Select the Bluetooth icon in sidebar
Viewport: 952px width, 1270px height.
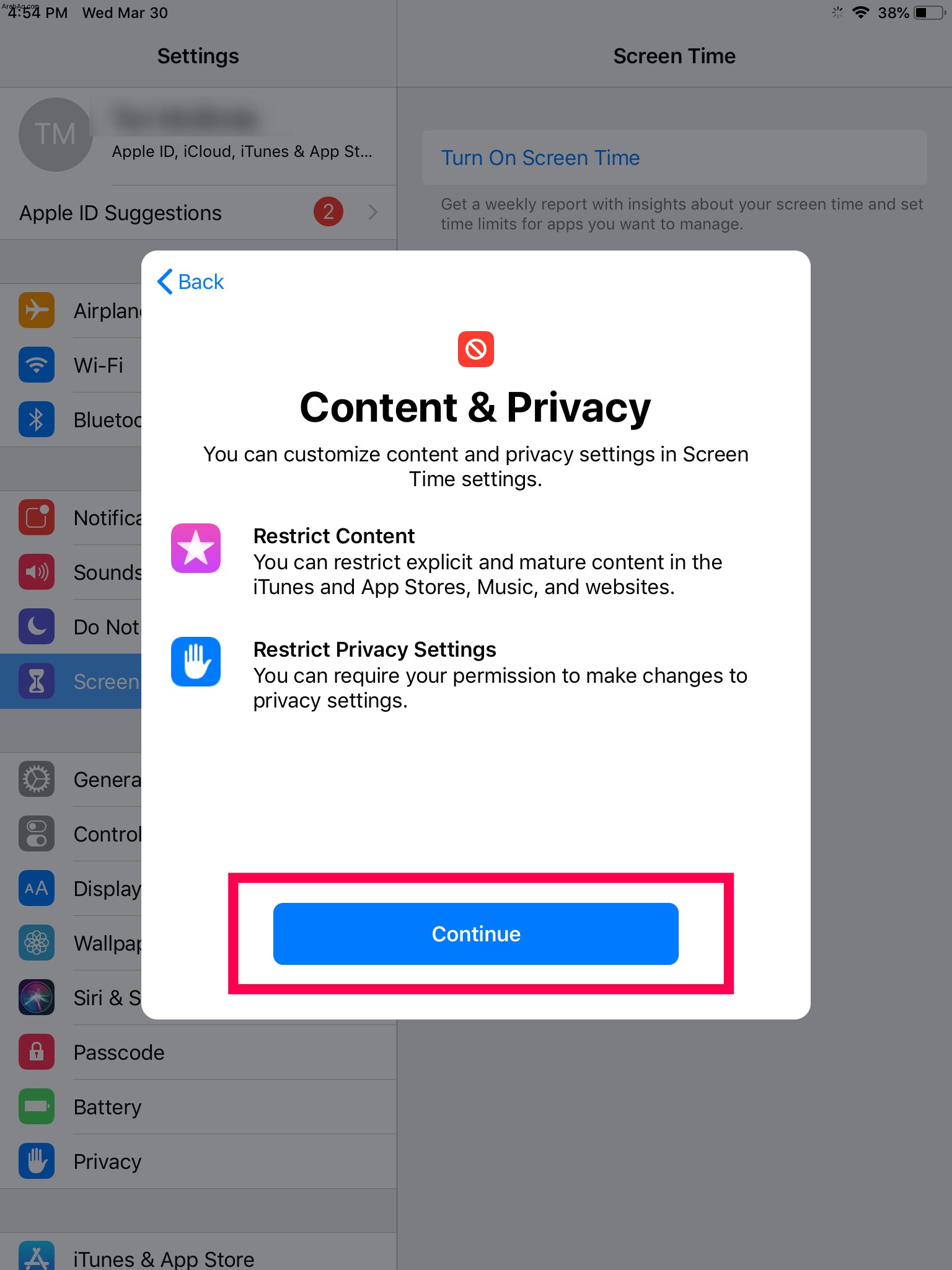click(37, 419)
